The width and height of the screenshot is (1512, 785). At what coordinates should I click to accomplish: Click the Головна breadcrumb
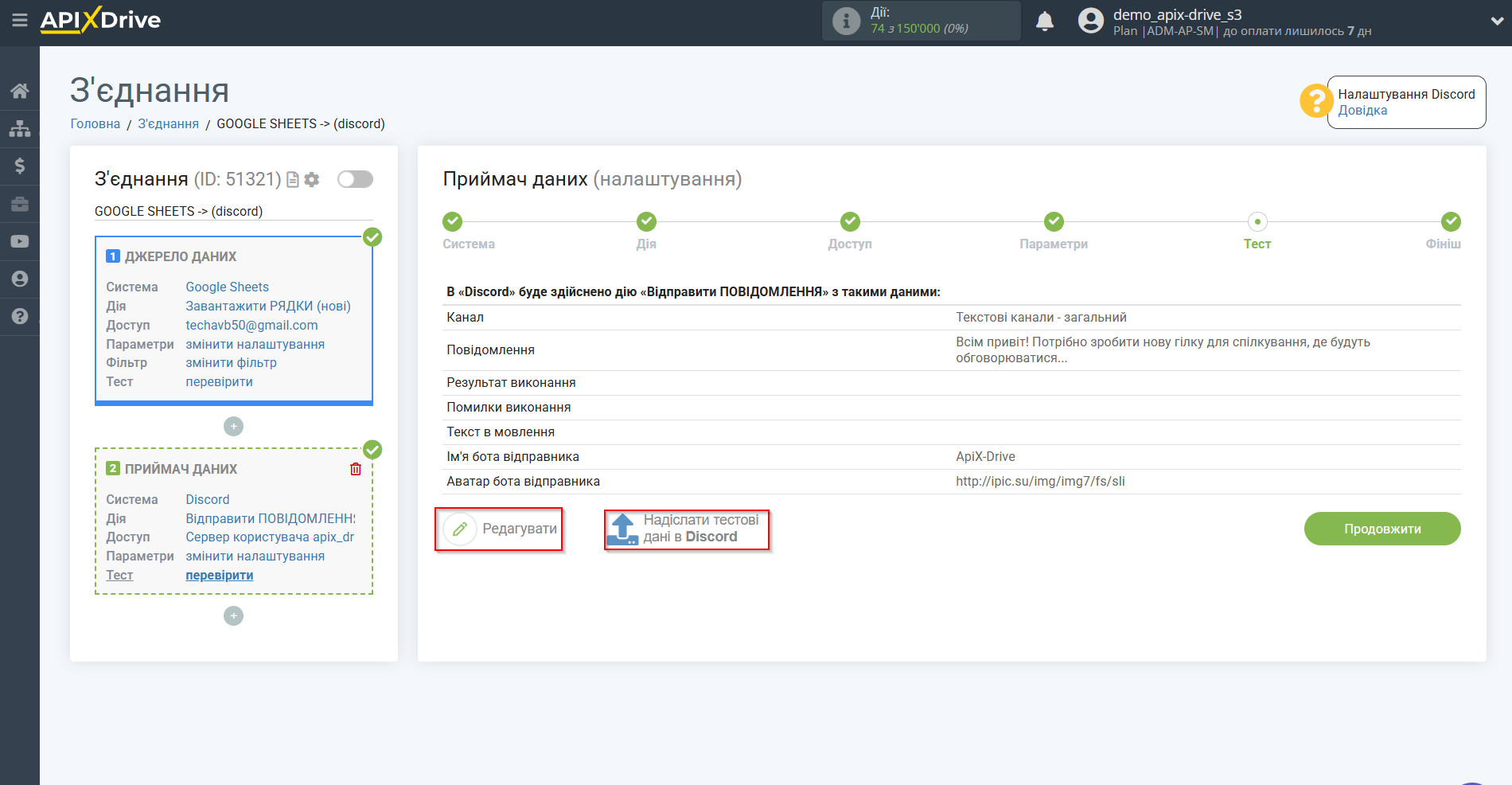(x=95, y=123)
